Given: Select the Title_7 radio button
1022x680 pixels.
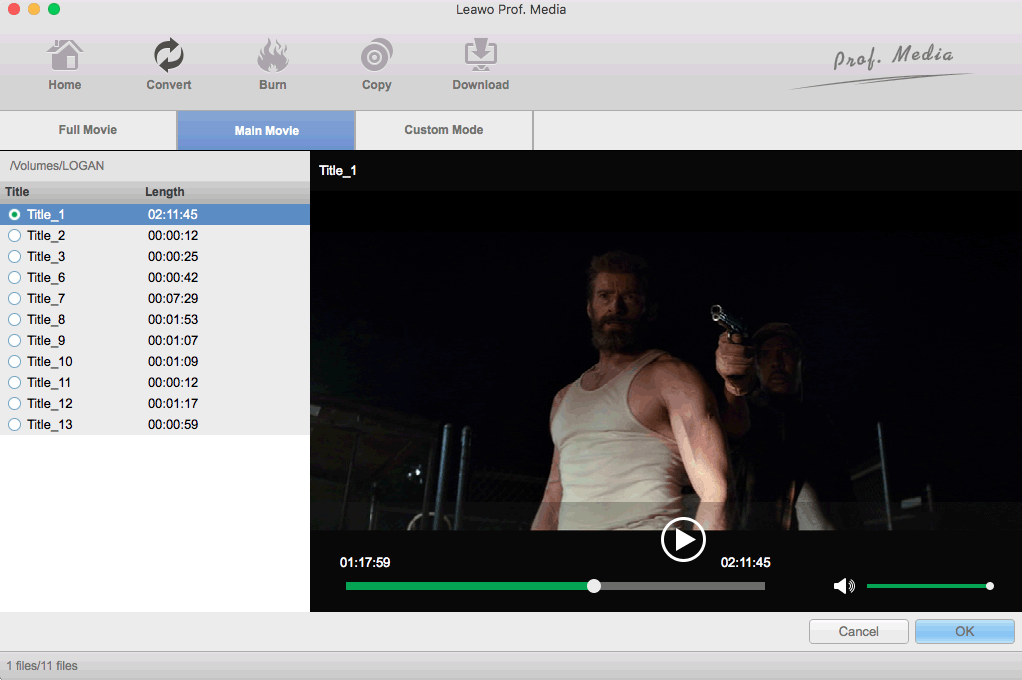Looking at the screenshot, I should click(x=14, y=299).
